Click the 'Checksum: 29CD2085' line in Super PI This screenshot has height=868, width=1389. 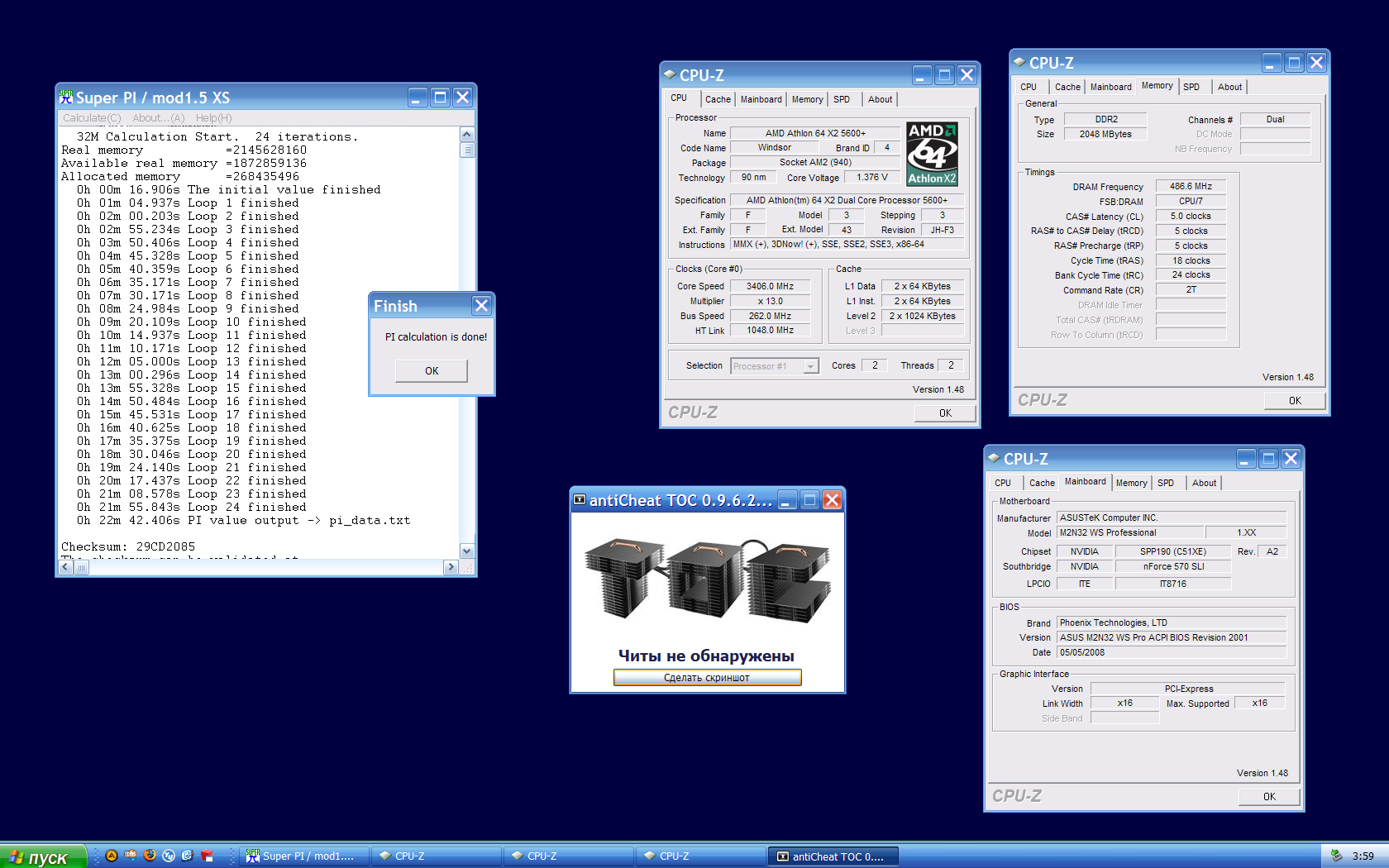(x=128, y=546)
